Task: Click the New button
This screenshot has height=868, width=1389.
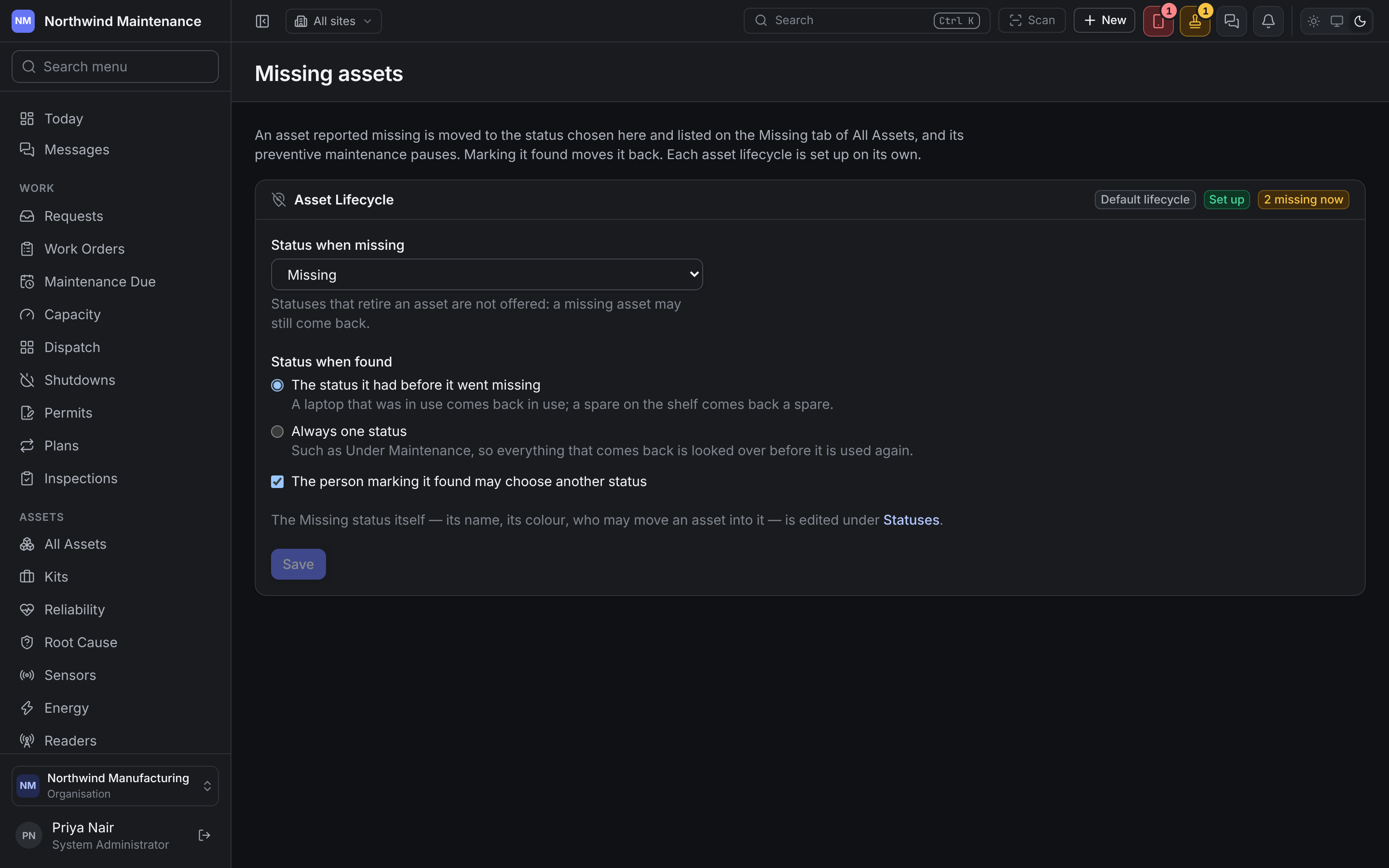Action: tap(1104, 21)
